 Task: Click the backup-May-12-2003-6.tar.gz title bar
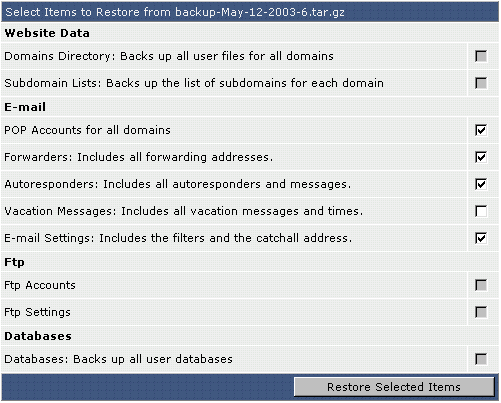point(250,12)
